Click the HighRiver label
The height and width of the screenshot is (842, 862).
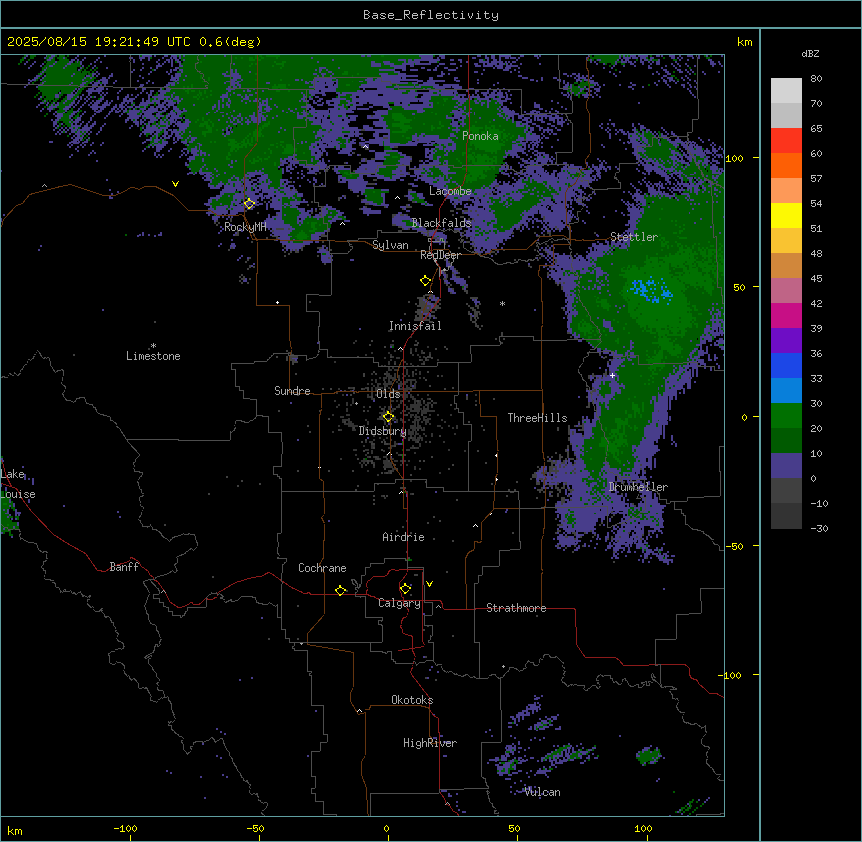pyautogui.click(x=430, y=743)
